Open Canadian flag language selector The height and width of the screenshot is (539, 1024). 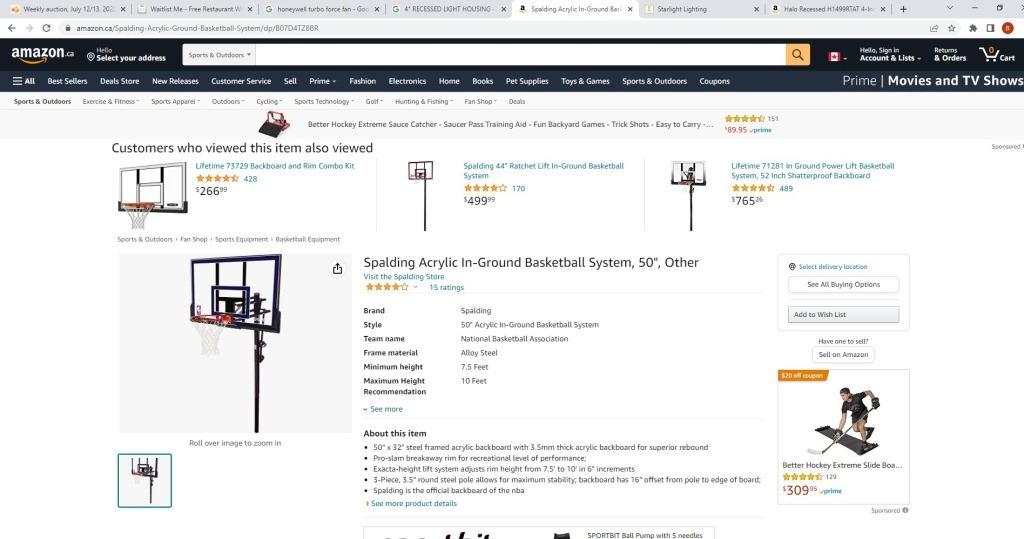coord(837,57)
